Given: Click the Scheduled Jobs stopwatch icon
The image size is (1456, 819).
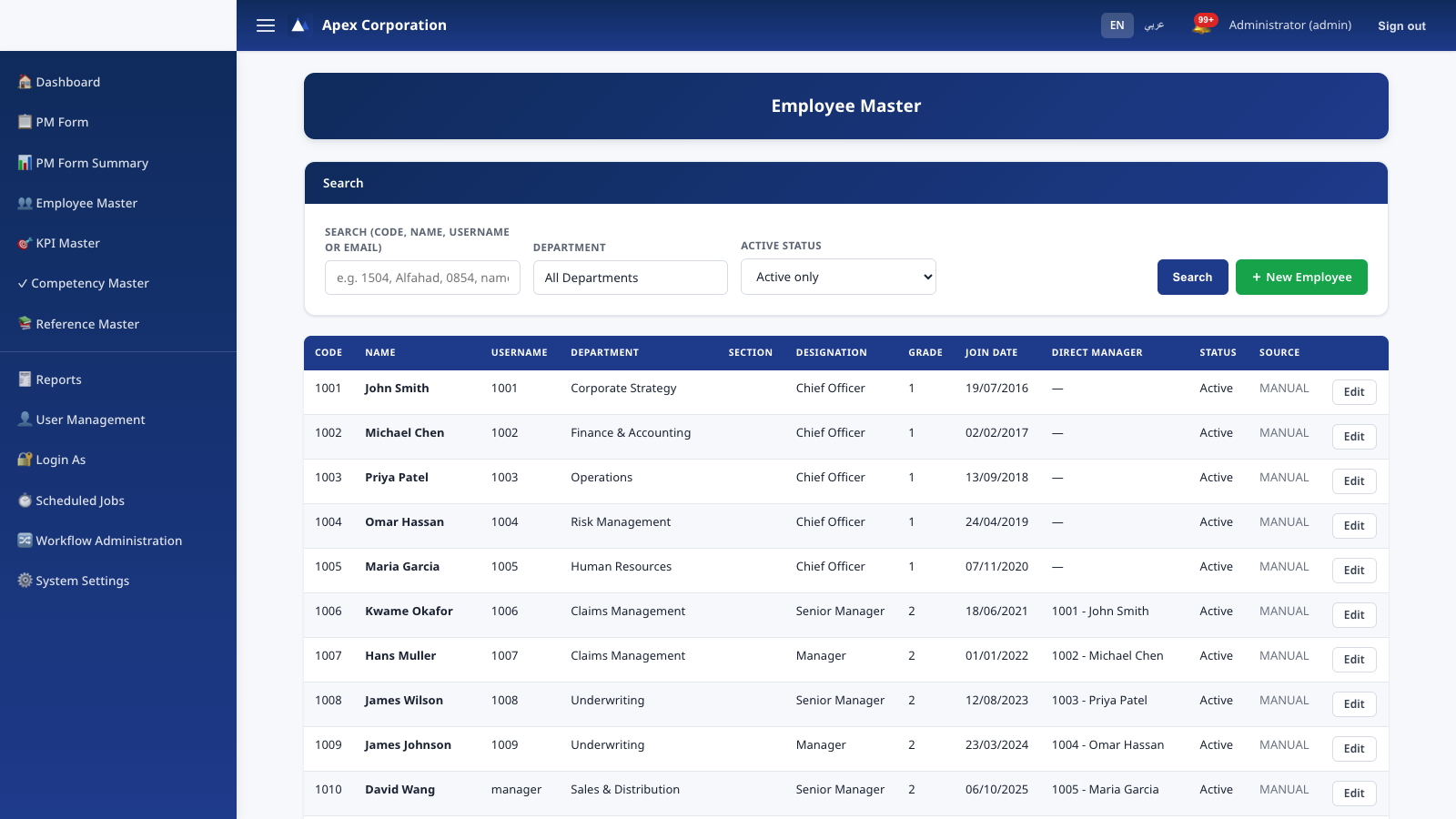Looking at the screenshot, I should point(25,500).
